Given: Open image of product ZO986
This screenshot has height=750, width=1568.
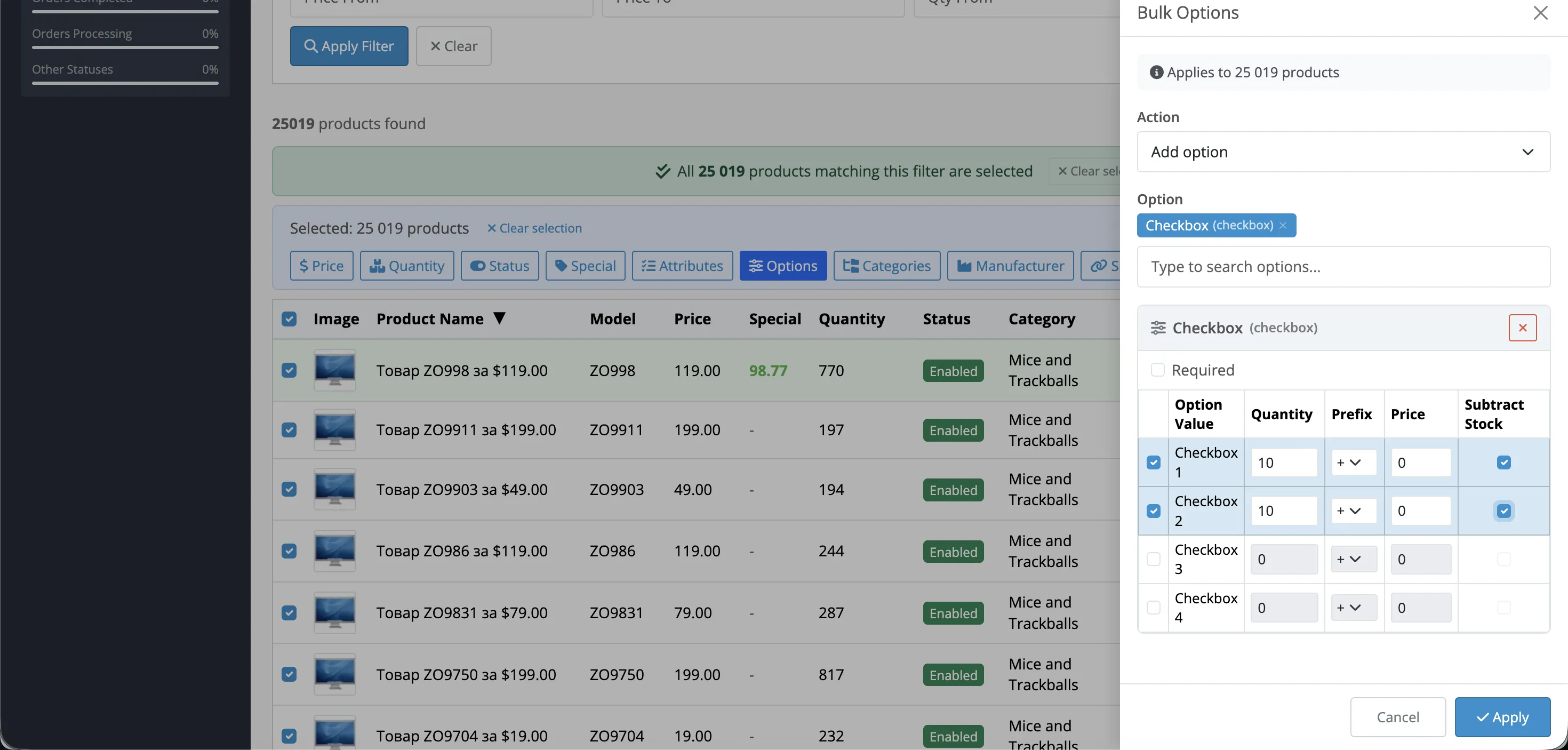Looking at the screenshot, I should click(x=335, y=551).
